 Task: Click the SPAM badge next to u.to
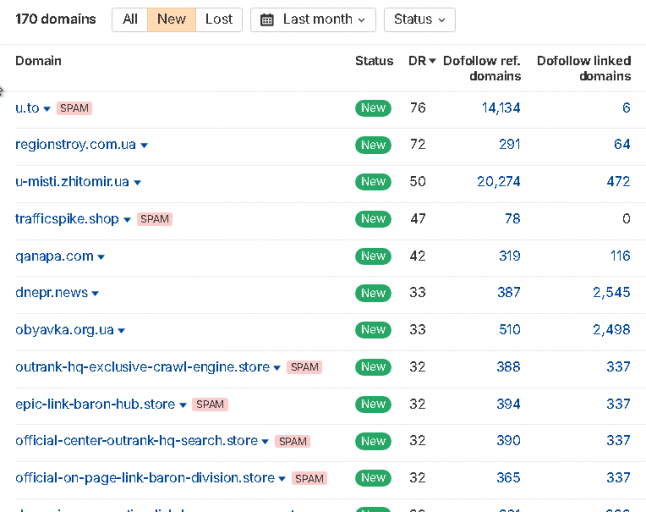click(x=74, y=108)
